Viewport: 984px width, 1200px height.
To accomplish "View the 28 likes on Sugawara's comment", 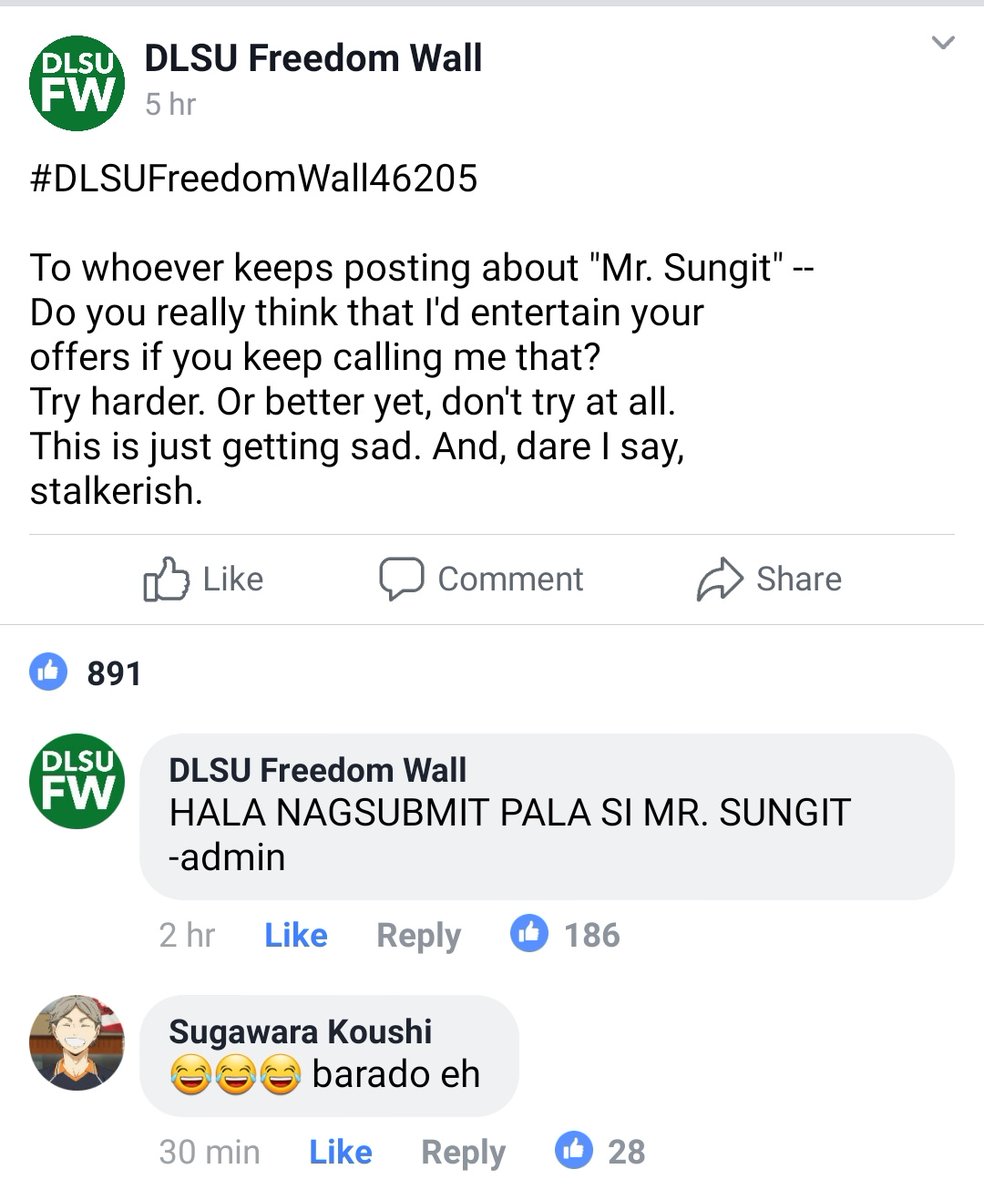I will pos(626,1152).
